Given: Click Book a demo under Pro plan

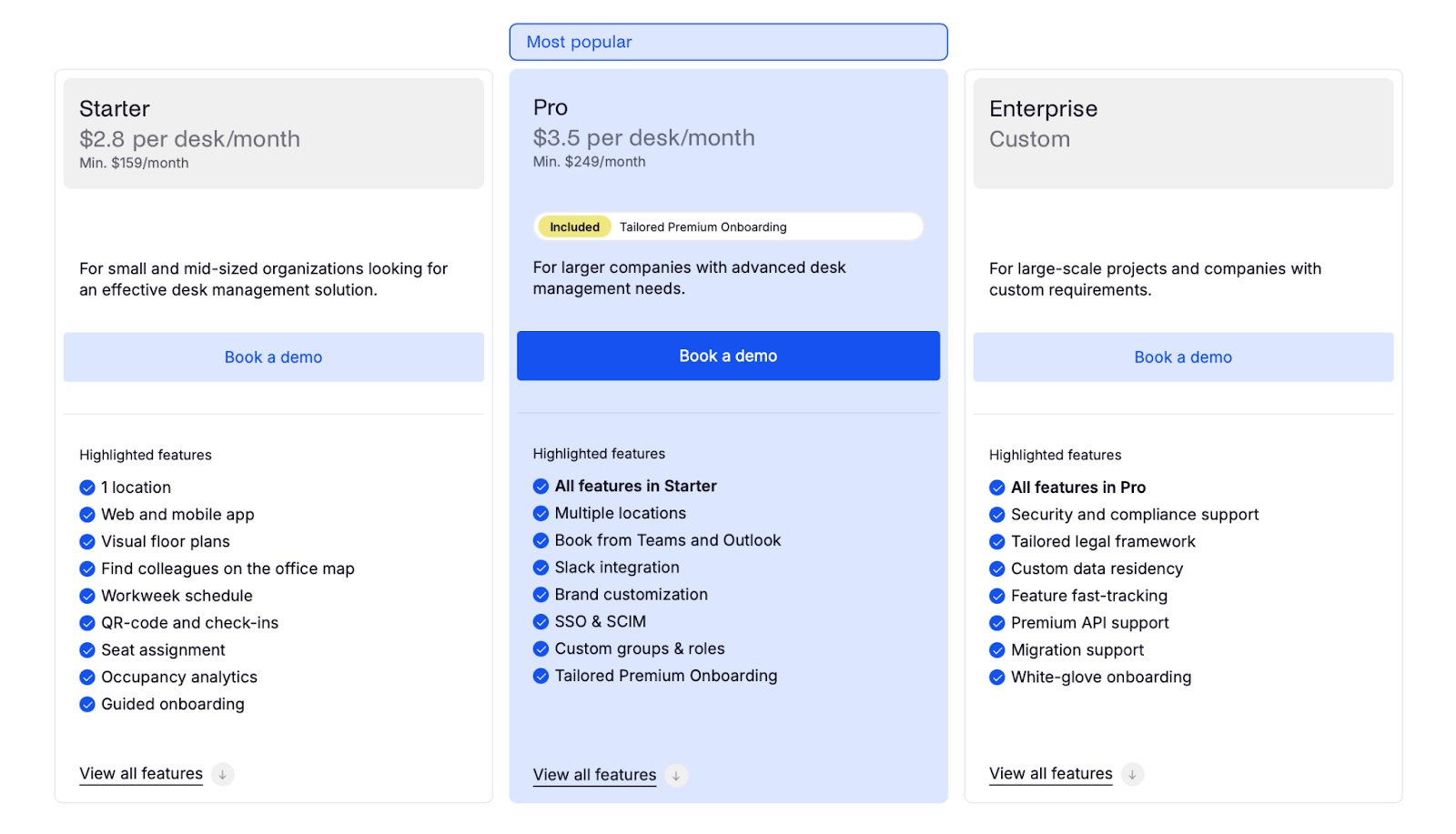Looking at the screenshot, I should coord(728,356).
